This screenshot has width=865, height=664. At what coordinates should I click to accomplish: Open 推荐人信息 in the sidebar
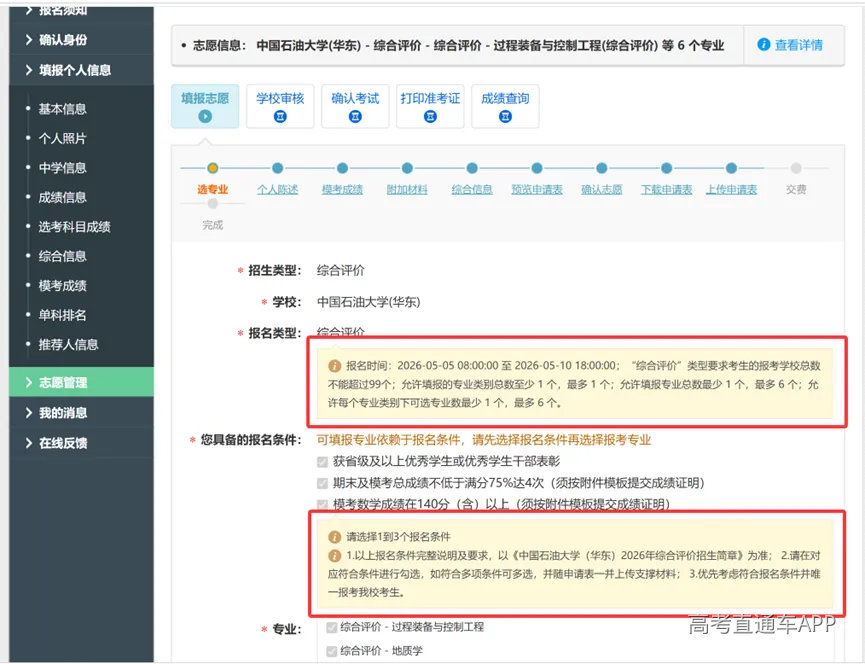click(x=68, y=345)
